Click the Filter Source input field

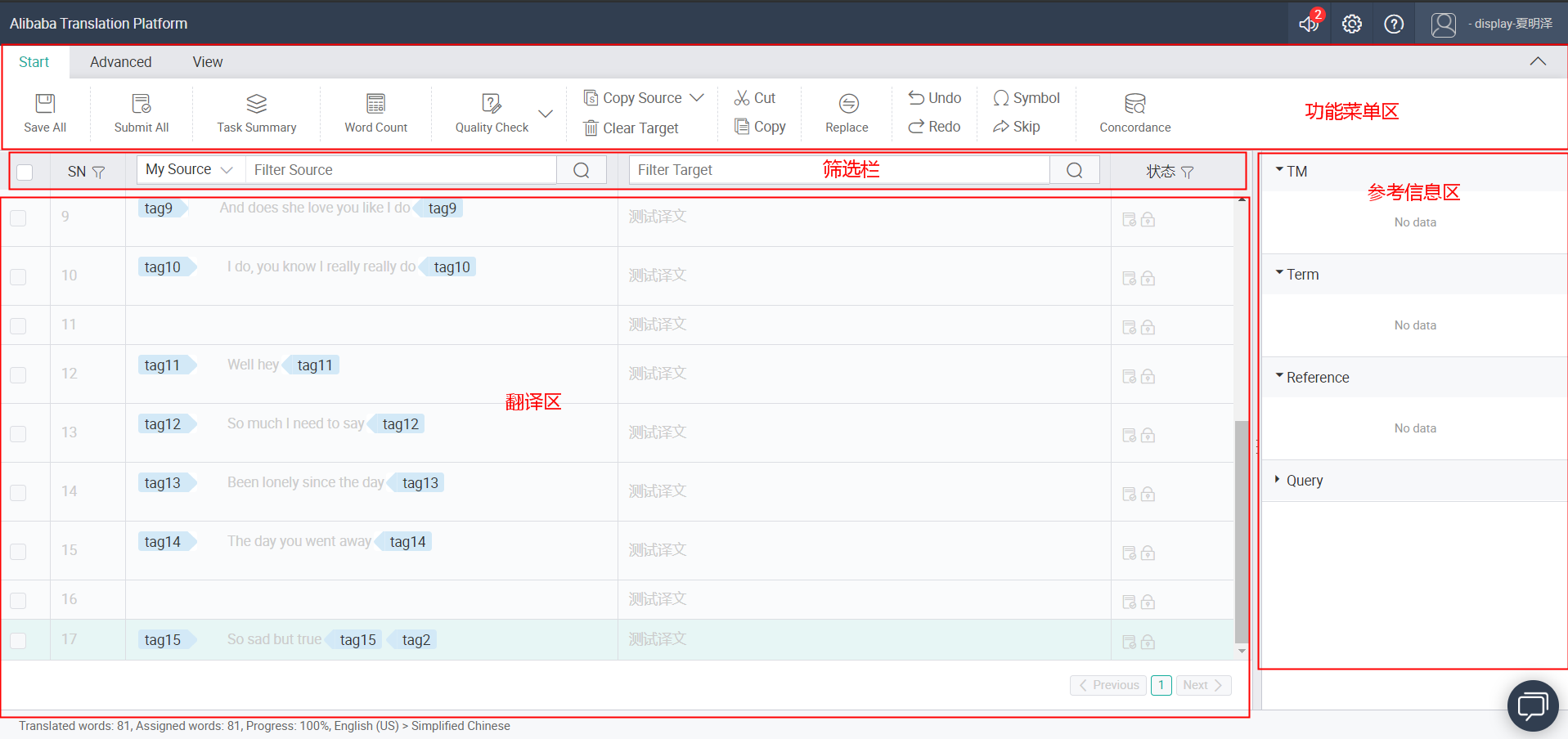[401, 170]
